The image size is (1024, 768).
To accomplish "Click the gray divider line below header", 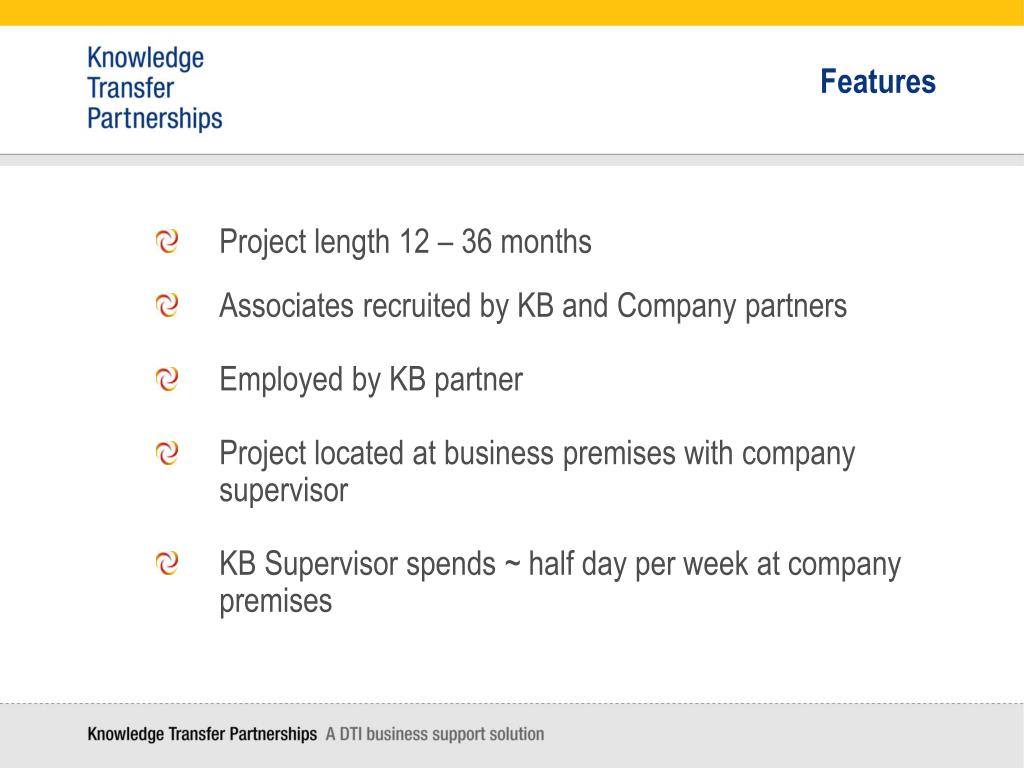I will click(x=512, y=156).
